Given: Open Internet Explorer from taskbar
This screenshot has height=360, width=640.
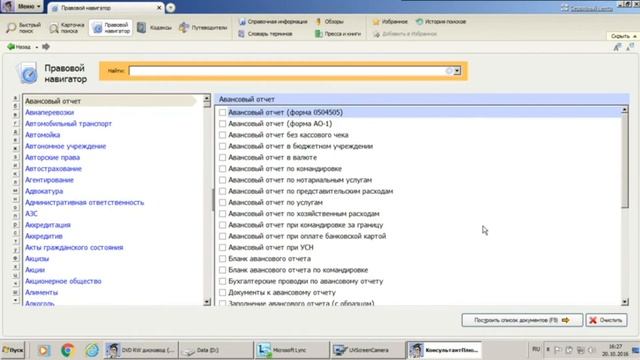Looking at the screenshot, I should (x=92, y=350).
